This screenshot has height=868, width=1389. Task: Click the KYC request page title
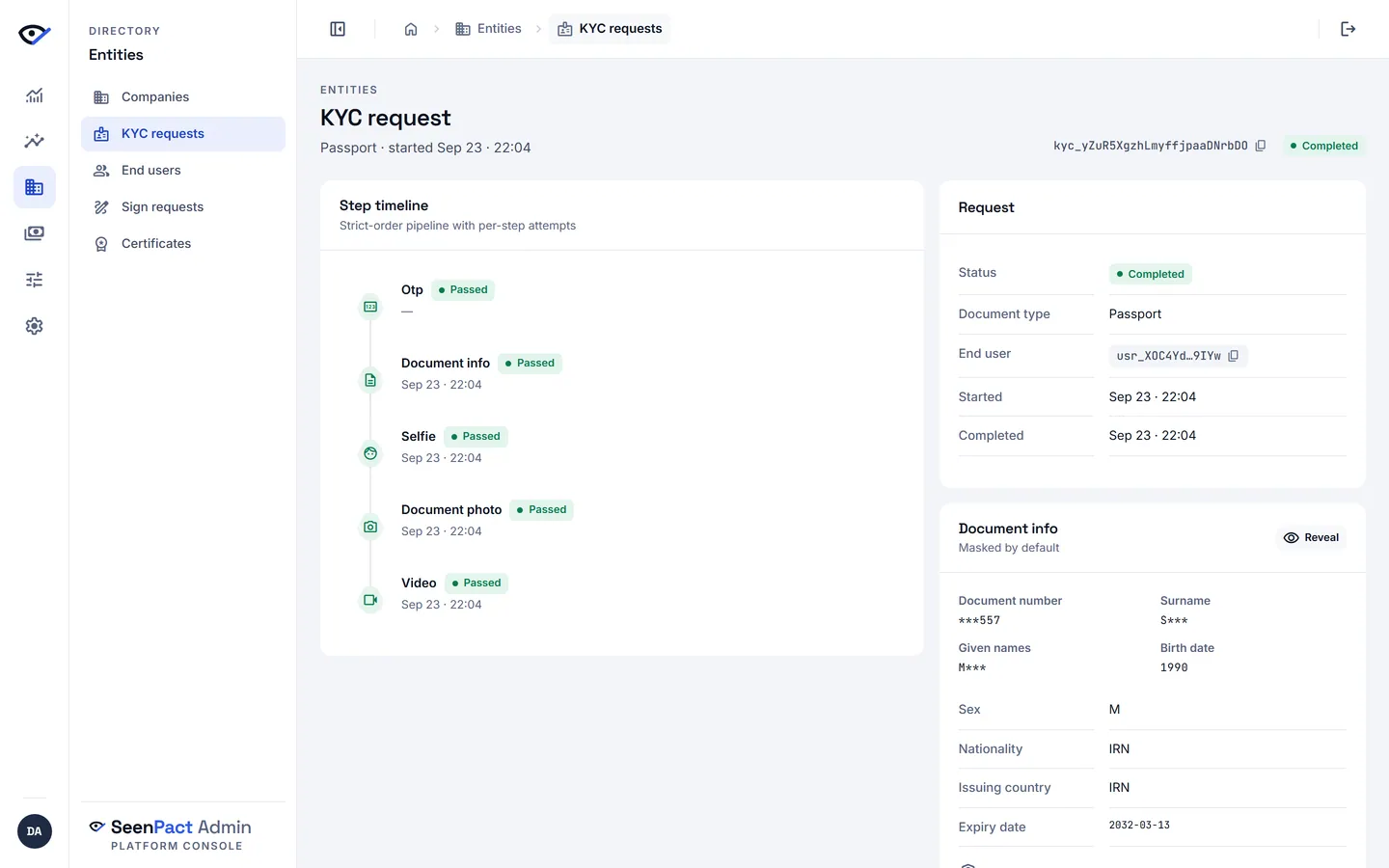(x=386, y=118)
